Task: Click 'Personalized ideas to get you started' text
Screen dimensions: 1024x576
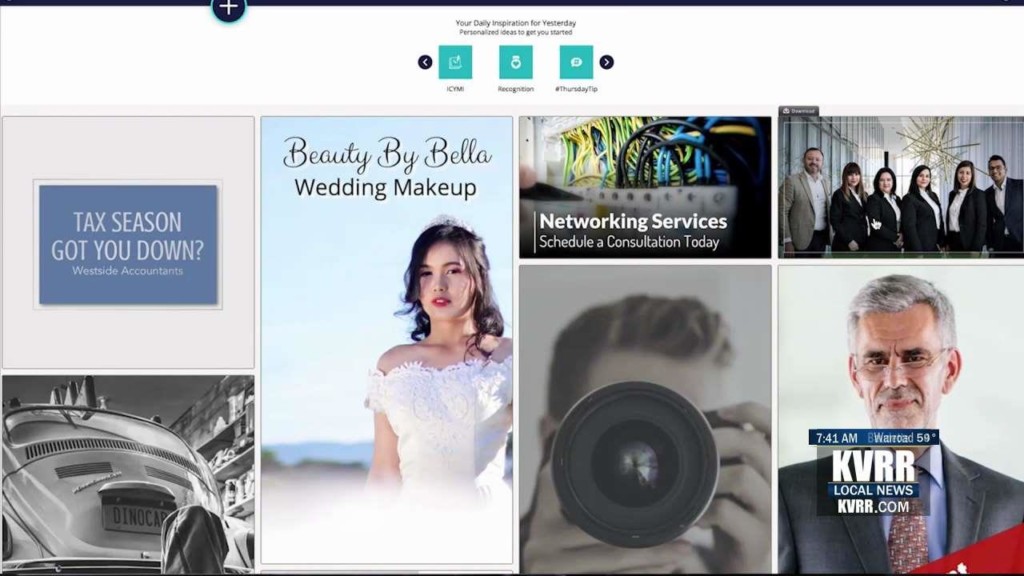Action: [516, 32]
